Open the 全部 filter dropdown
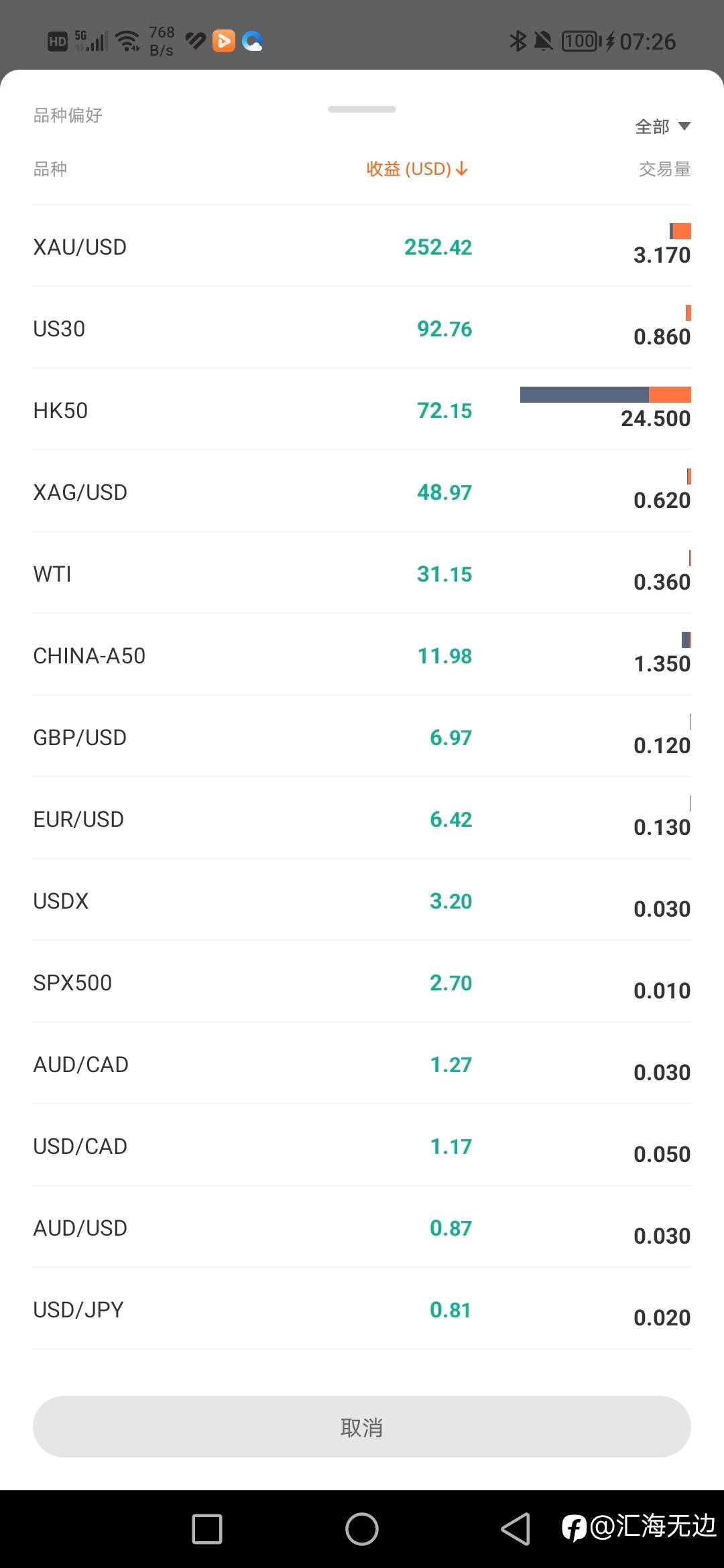 click(662, 127)
